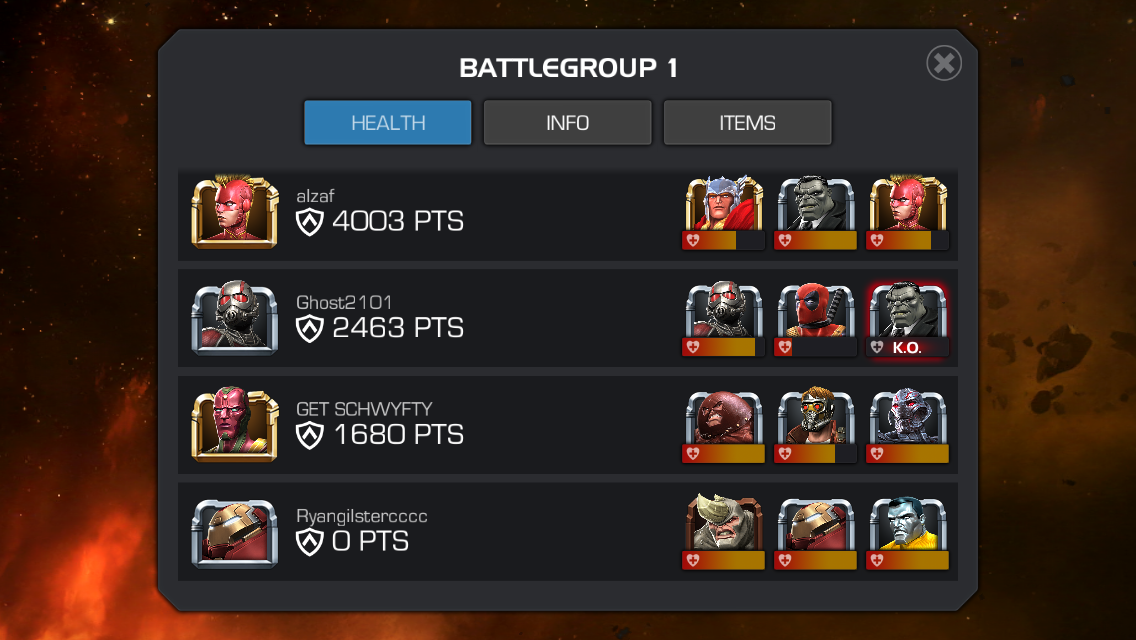Select Star-Lord champion in GET SCHWYFTY's team
The image size is (1136, 640).
click(x=816, y=418)
